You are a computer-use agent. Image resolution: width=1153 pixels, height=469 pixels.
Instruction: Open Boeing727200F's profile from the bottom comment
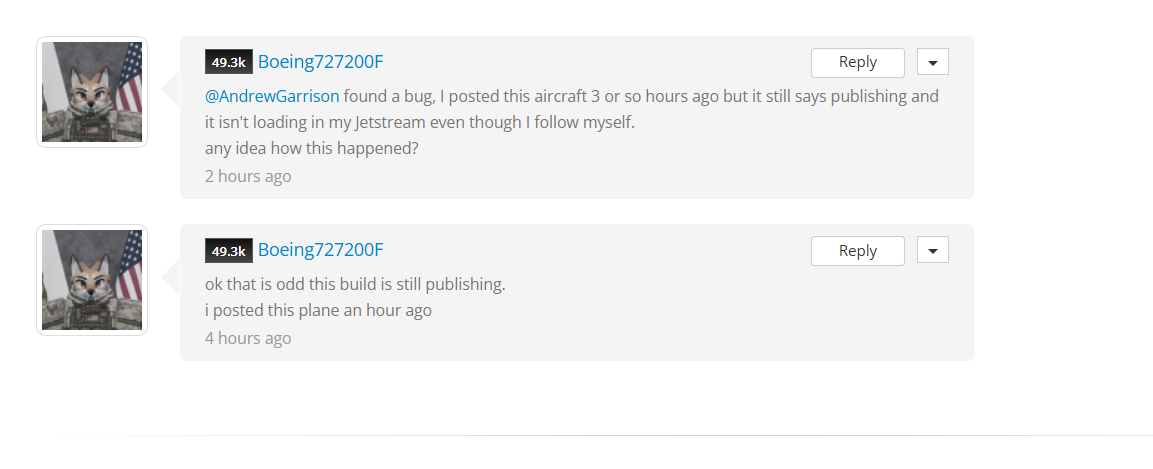(321, 250)
